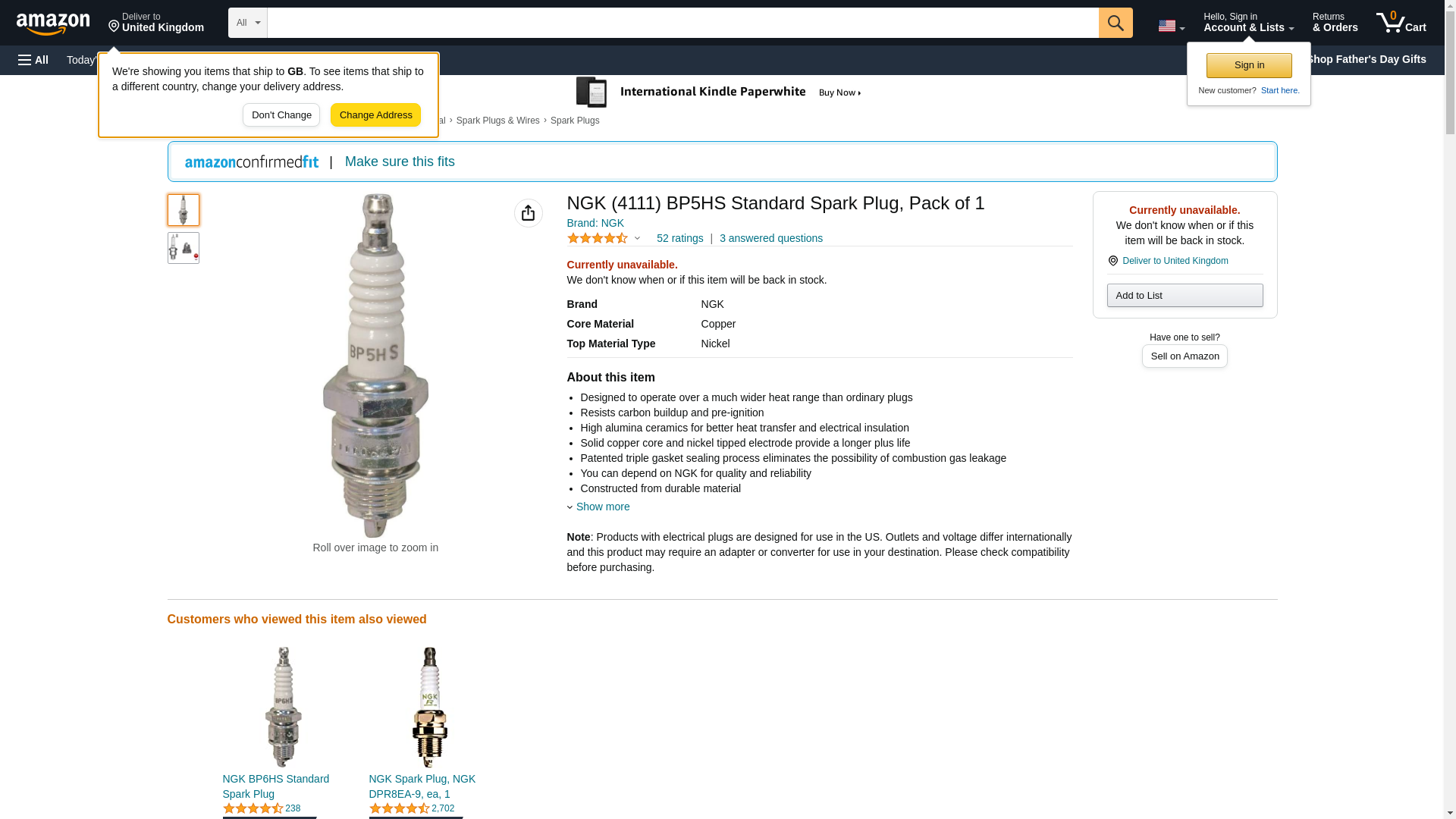Open Shop Father's Day Gifts
This screenshot has width=1456, height=819.
click(1366, 59)
